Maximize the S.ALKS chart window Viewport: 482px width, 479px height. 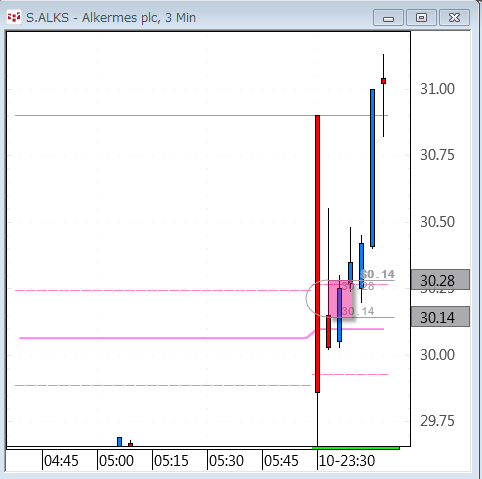[x=421, y=18]
